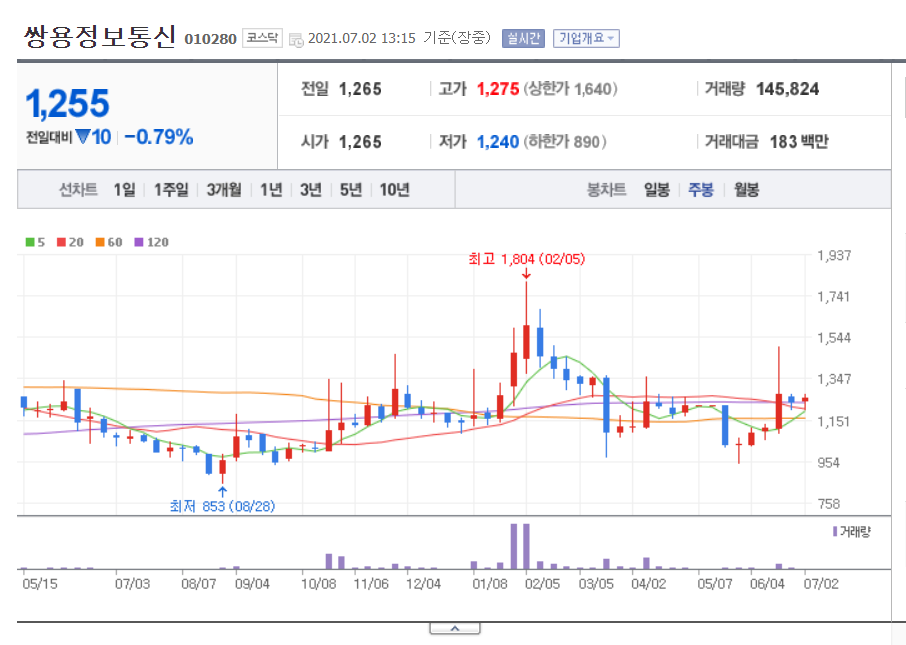Image resolution: width=906 pixels, height=645 pixels.
Task: Click the 하한가 890 limit text
Action: [x=565, y=142]
